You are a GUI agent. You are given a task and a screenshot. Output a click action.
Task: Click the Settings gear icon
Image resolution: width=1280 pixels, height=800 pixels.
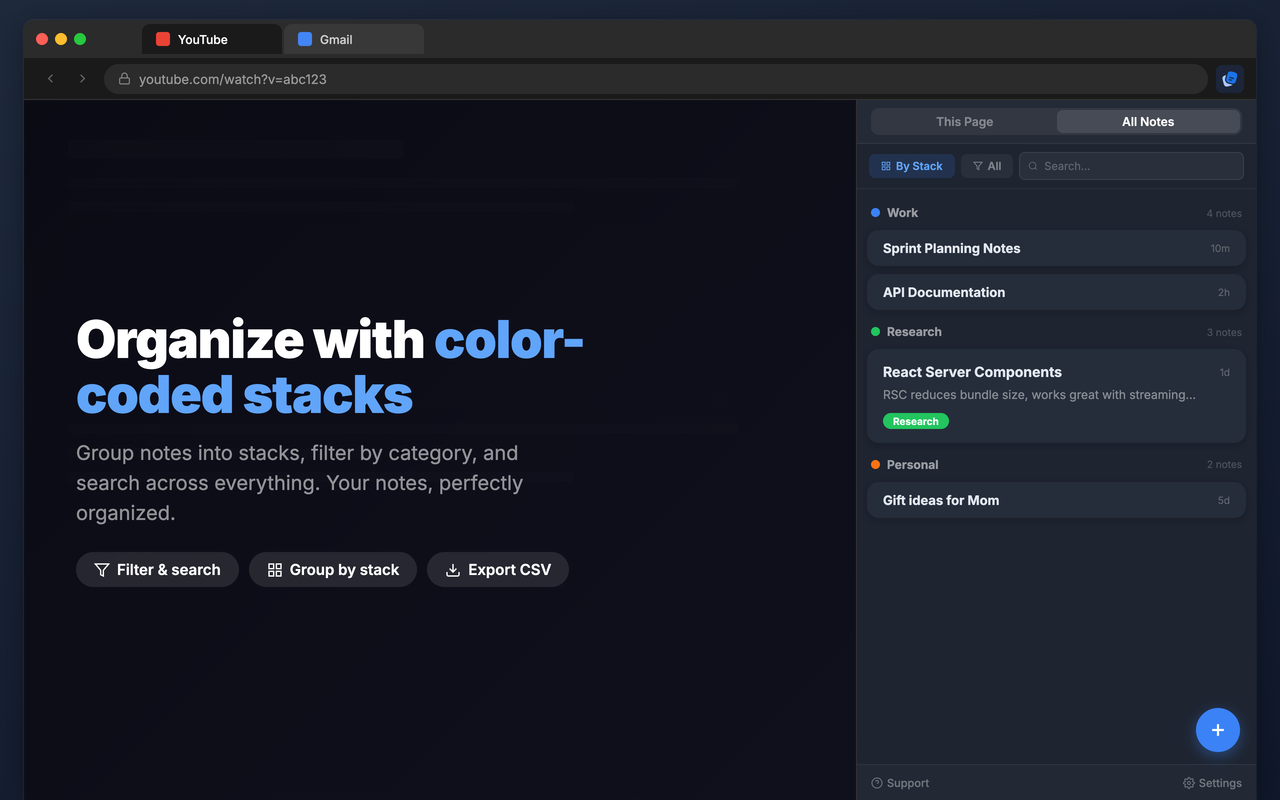pos(1189,783)
